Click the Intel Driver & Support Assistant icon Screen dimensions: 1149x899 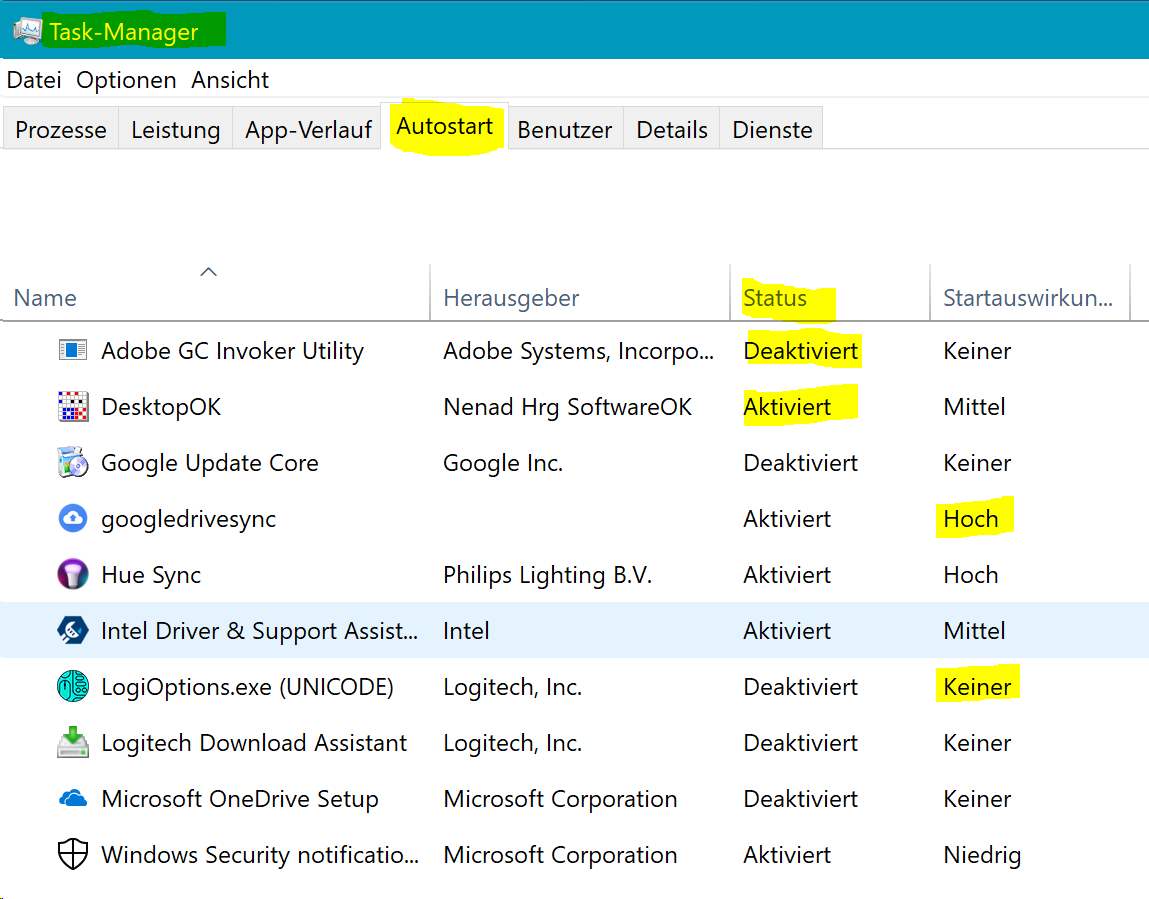tap(73, 631)
